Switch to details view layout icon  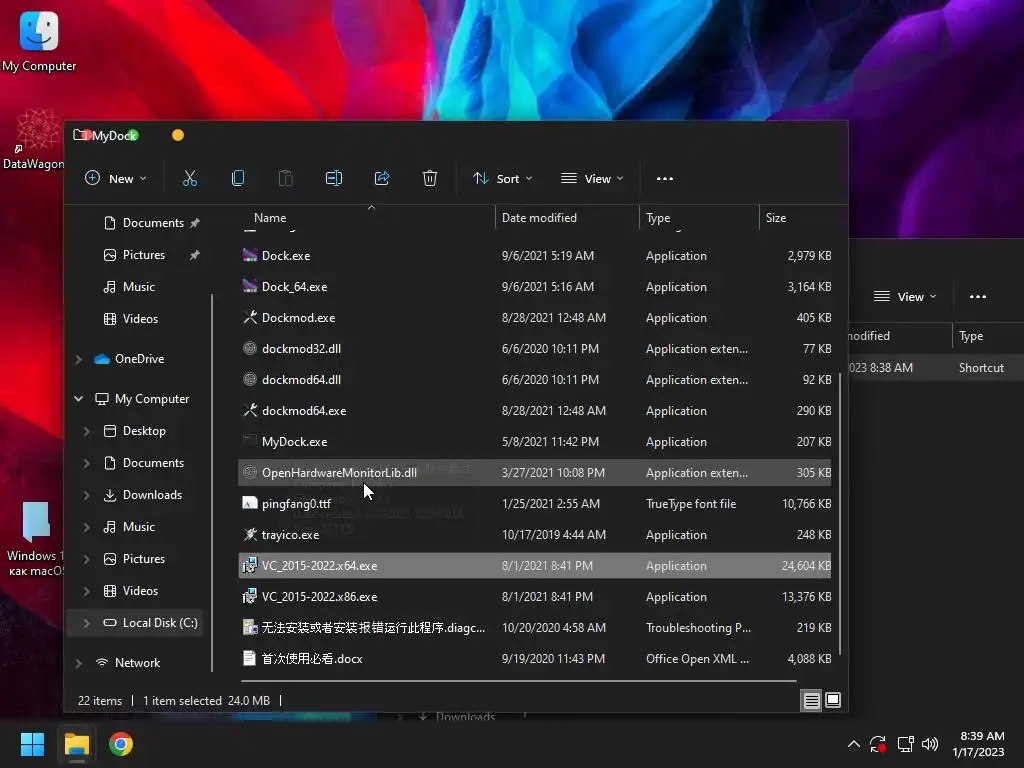[x=812, y=701]
